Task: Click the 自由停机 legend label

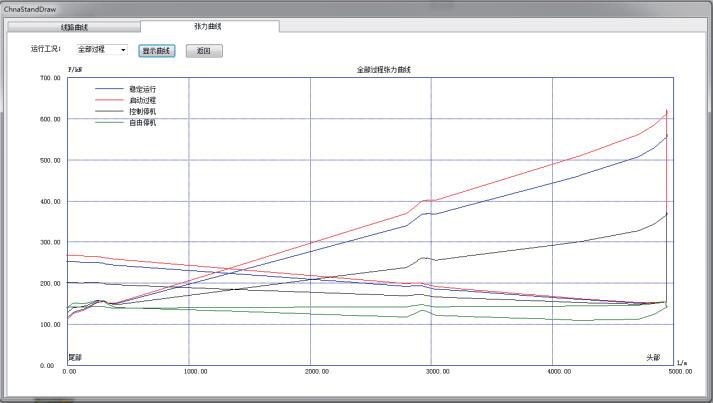Action: [143, 122]
